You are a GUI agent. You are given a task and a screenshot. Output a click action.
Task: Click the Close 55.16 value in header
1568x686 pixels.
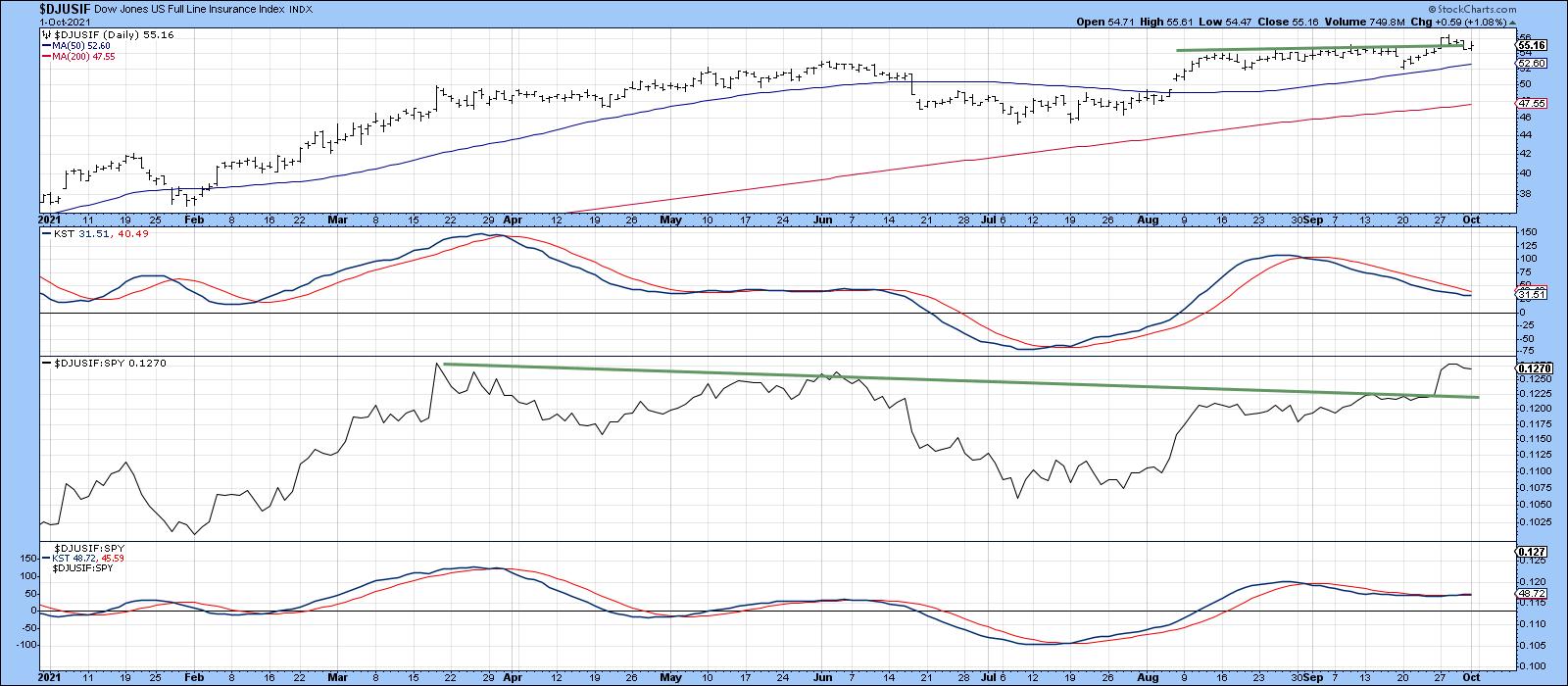tap(1291, 22)
